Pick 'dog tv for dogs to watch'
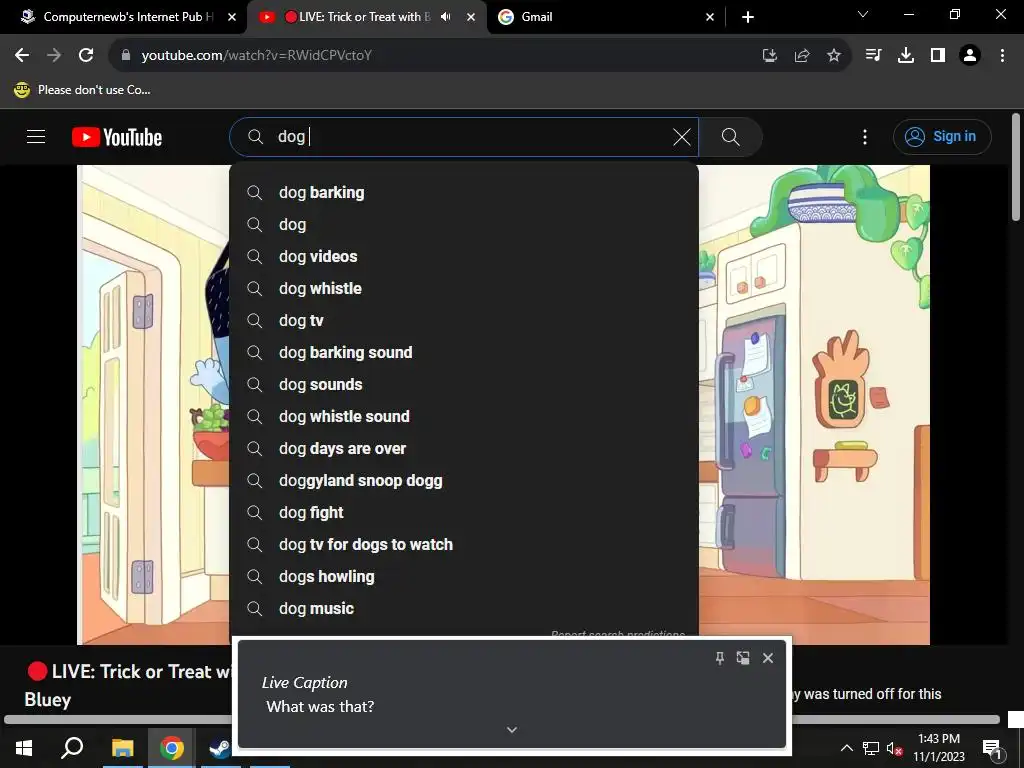1024x768 pixels. [464, 545]
